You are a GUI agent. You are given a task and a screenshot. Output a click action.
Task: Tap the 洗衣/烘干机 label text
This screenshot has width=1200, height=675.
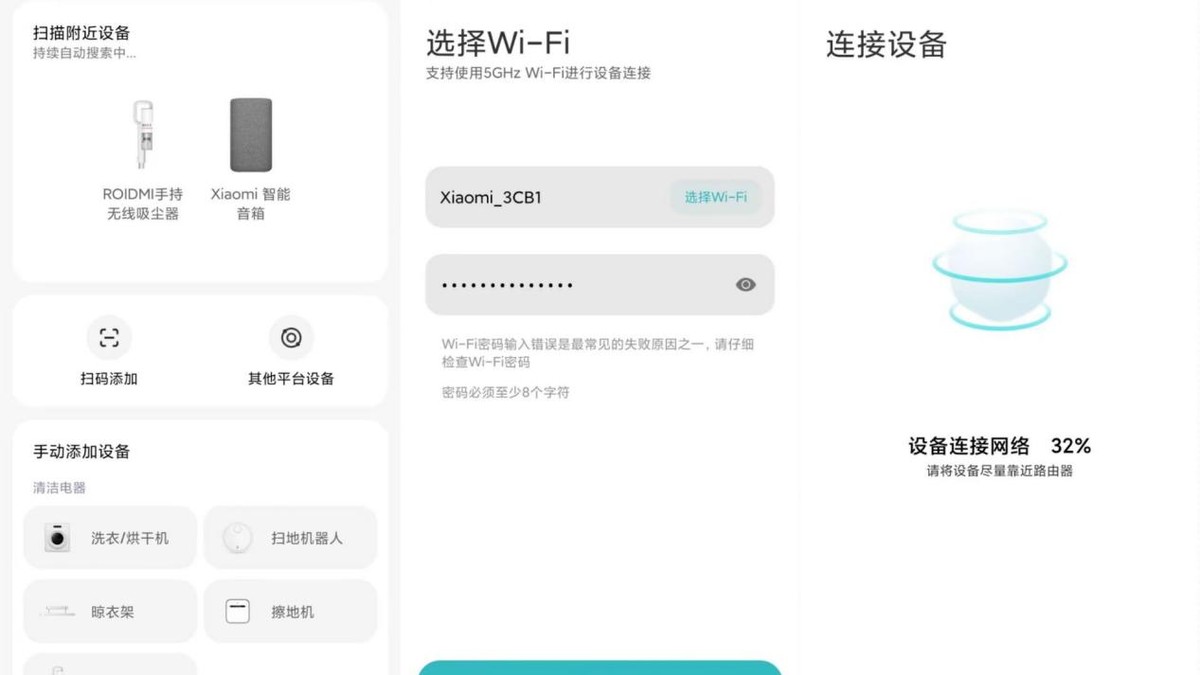pos(130,538)
